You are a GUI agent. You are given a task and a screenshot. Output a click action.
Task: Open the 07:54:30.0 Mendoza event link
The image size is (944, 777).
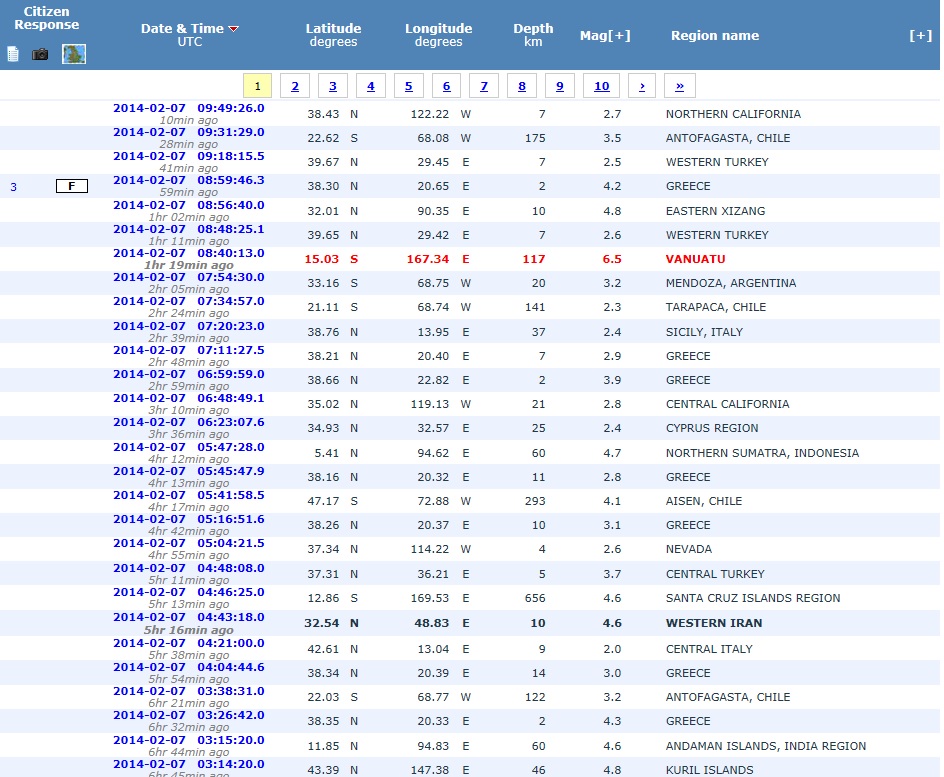pos(188,277)
